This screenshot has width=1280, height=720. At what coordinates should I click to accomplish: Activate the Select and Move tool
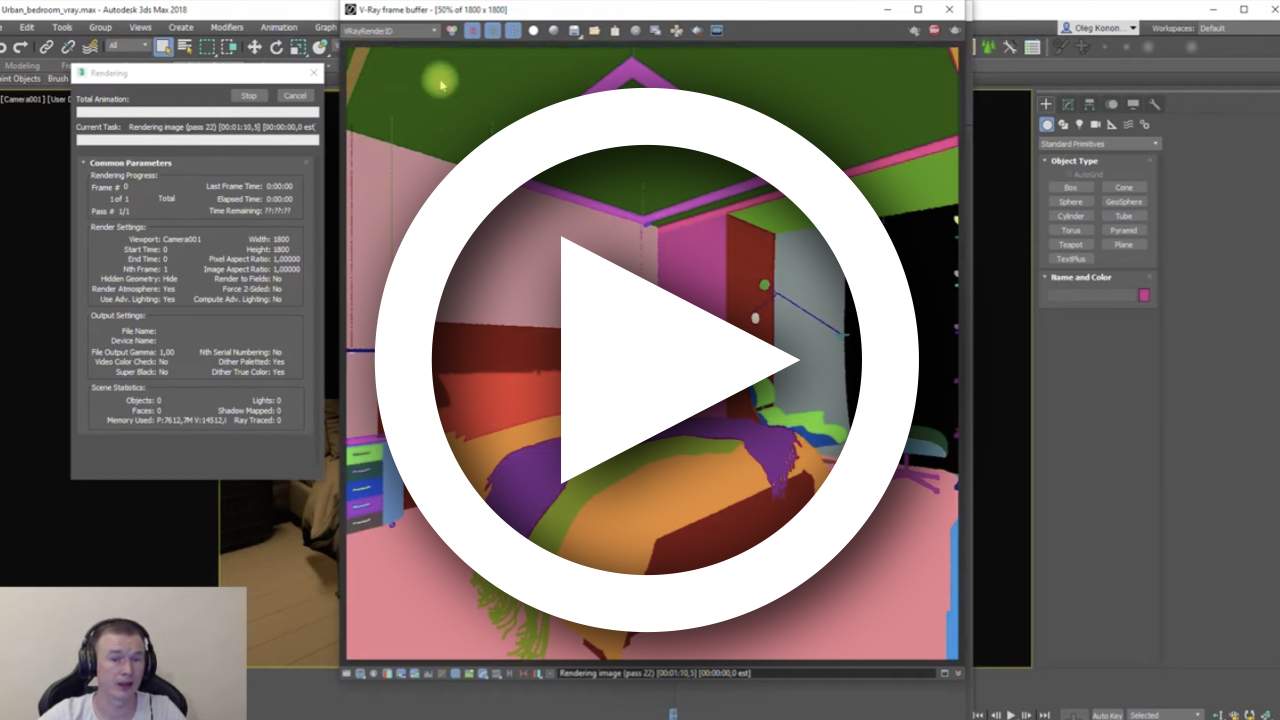(x=254, y=47)
